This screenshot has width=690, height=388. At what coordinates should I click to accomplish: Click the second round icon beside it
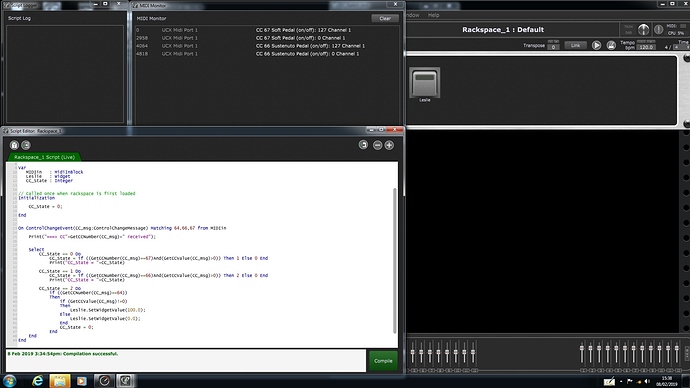(26, 145)
